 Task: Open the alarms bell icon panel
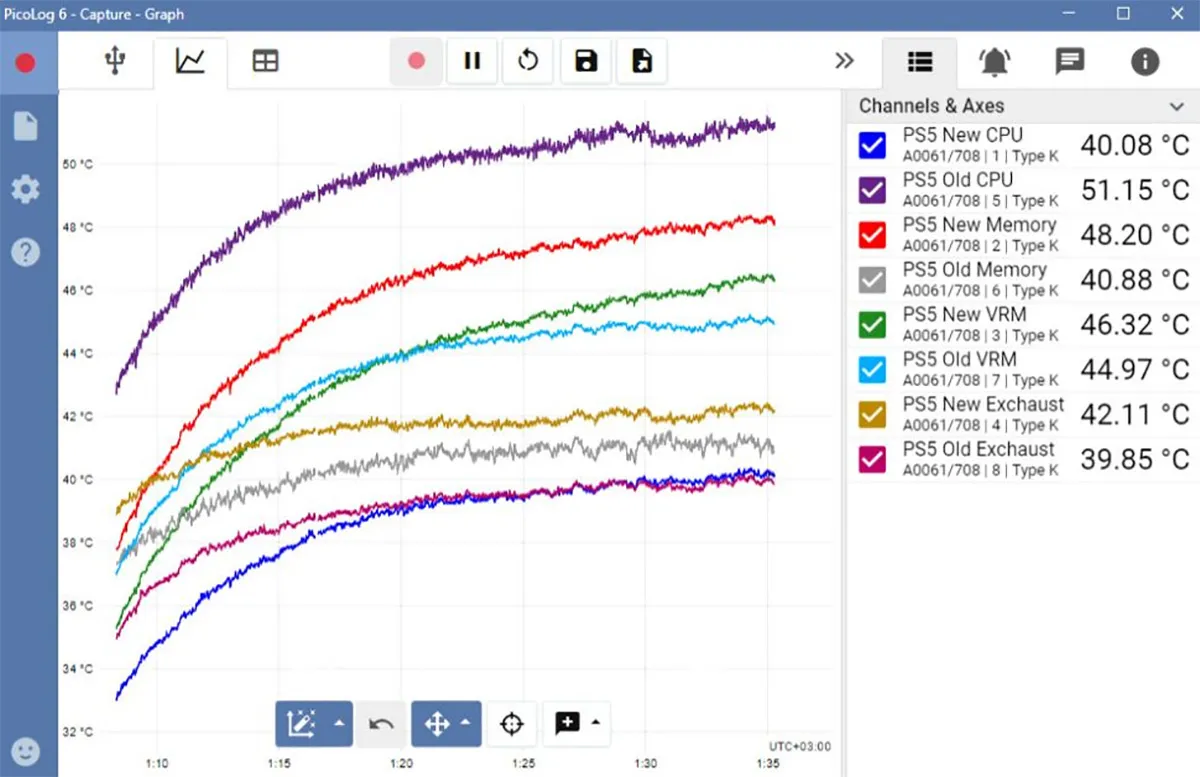coord(994,62)
